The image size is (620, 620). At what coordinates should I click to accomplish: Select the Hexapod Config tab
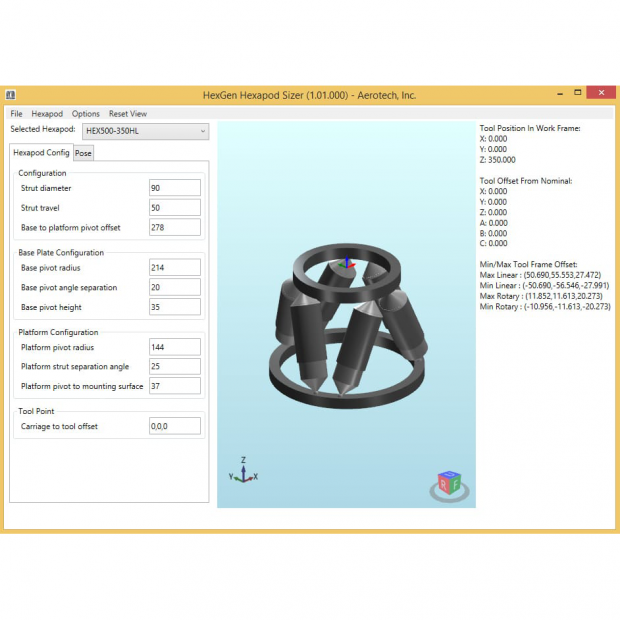click(41, 153)
